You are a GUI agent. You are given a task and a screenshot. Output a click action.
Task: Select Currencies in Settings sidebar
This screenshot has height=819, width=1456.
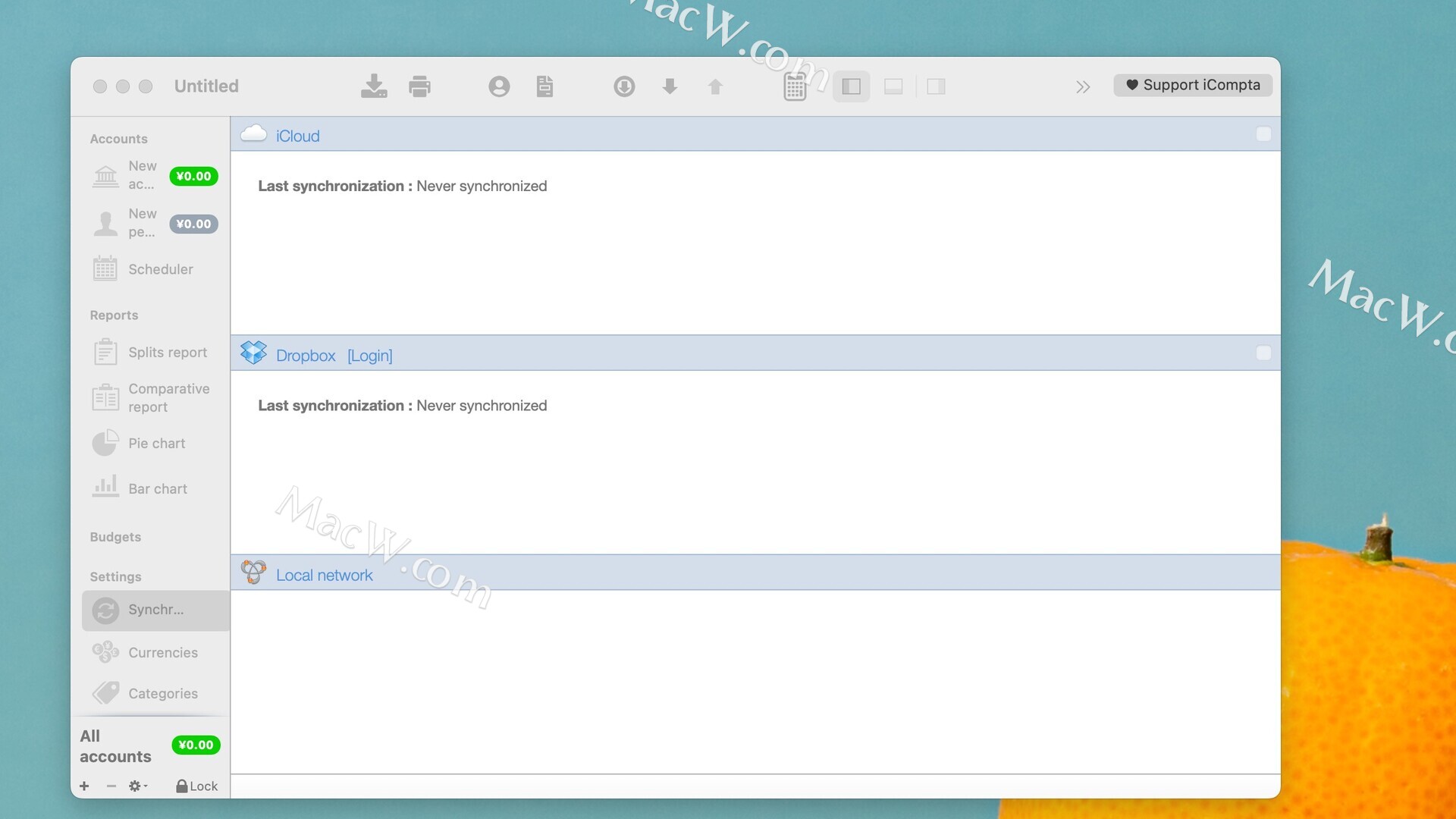162,653
